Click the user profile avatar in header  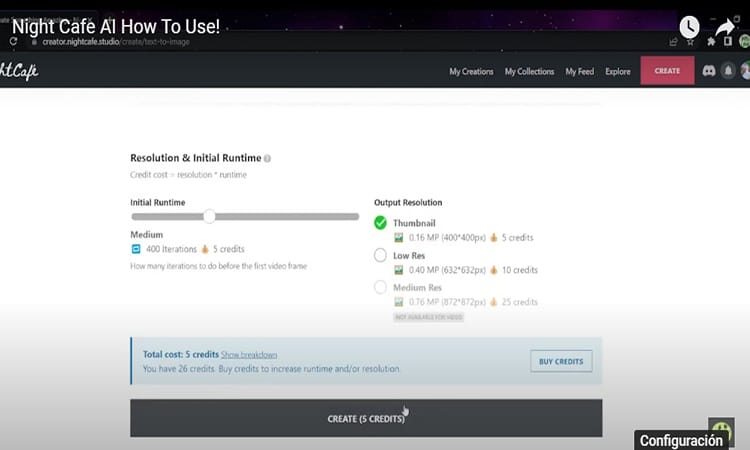coord(745,71)
